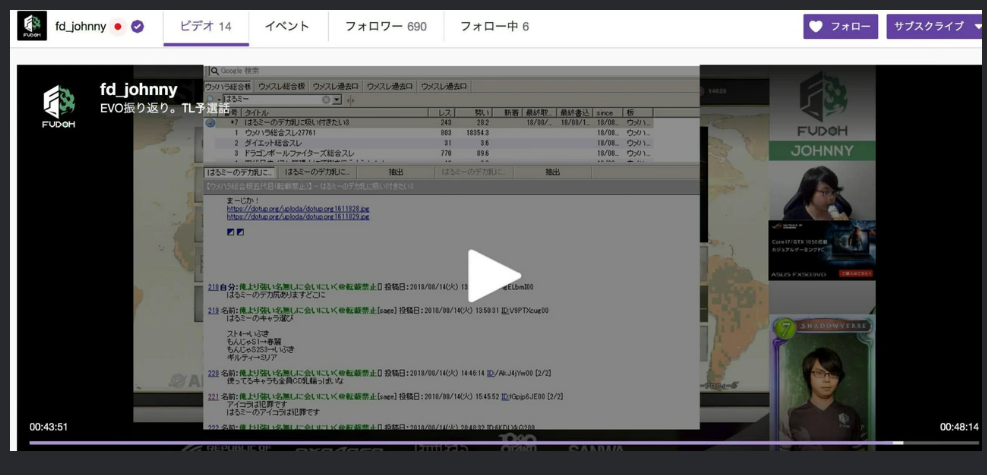View the フォロワー 690 tab
Viewport: 987px width, 475px height.
click(386, 26)
